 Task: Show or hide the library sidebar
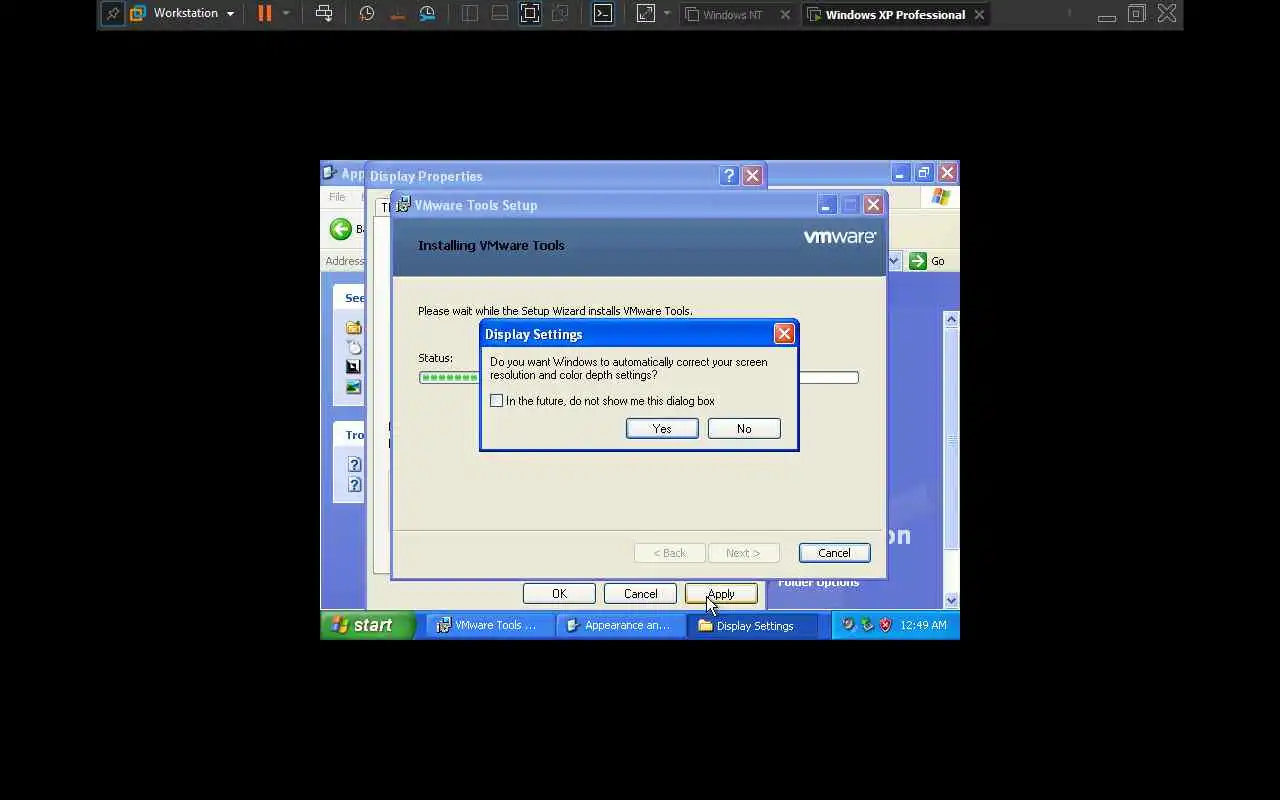pyautogui.click(x=470, y=14)
